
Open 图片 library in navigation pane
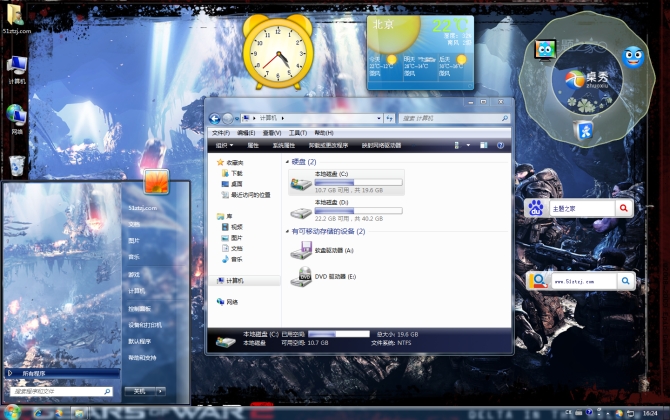pos(232,238)
